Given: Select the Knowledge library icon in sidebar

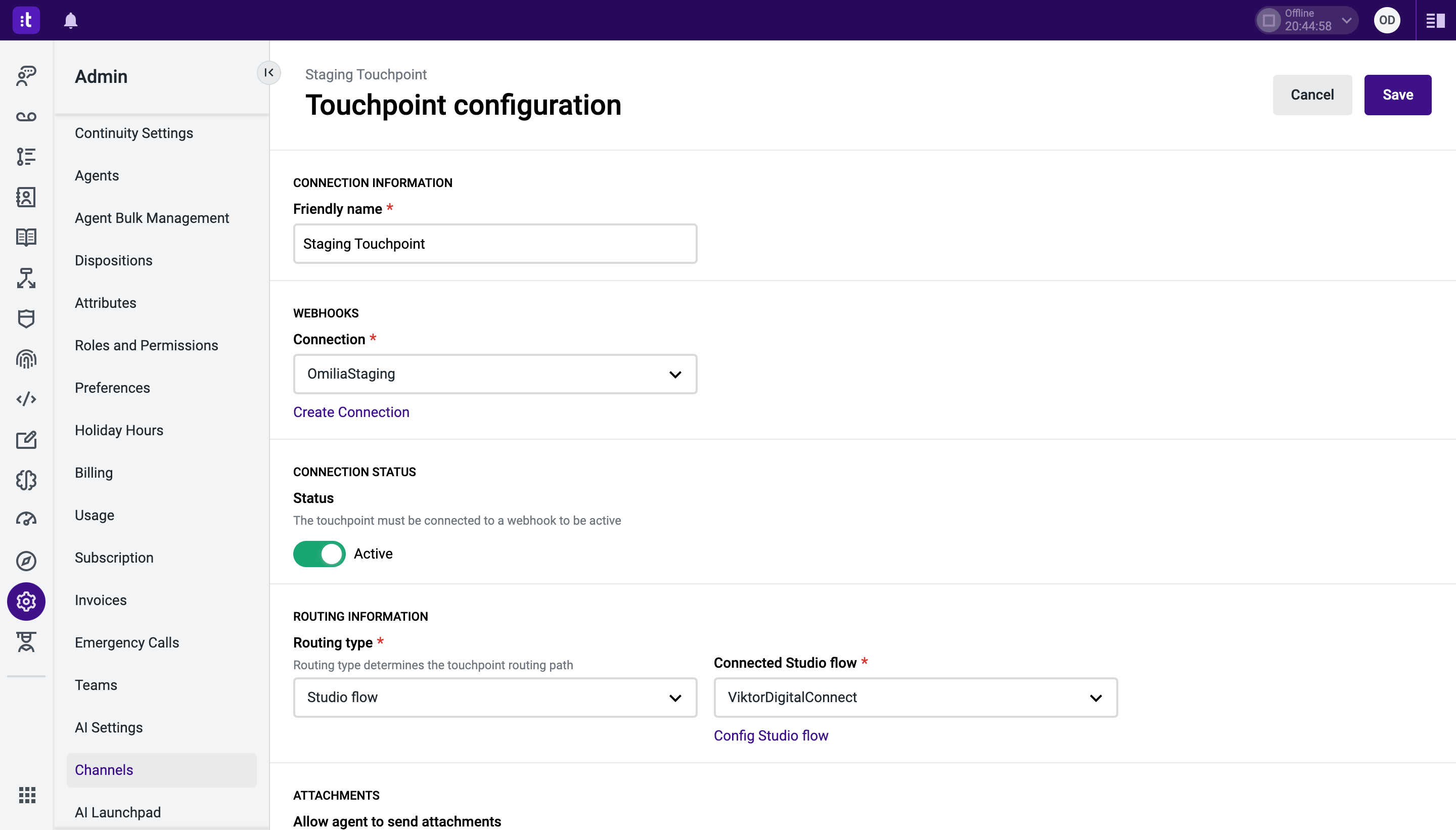Looking at the screenshot, I should (26, 237).
